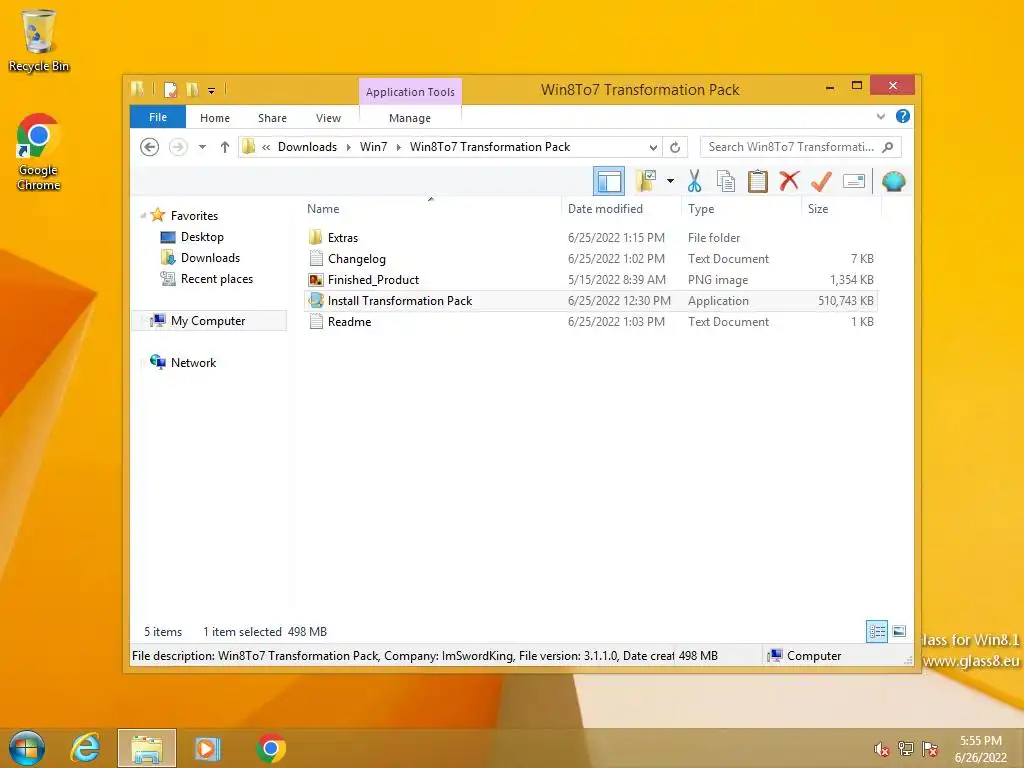
Task: Expand the ribbon with the chevron
Action: [x=881, y=116]
